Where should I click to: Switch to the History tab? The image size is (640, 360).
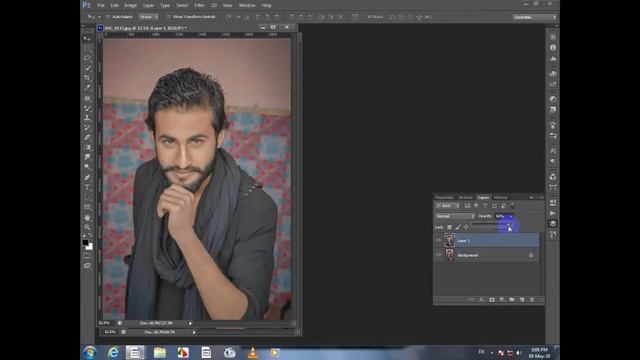point(500,198)
